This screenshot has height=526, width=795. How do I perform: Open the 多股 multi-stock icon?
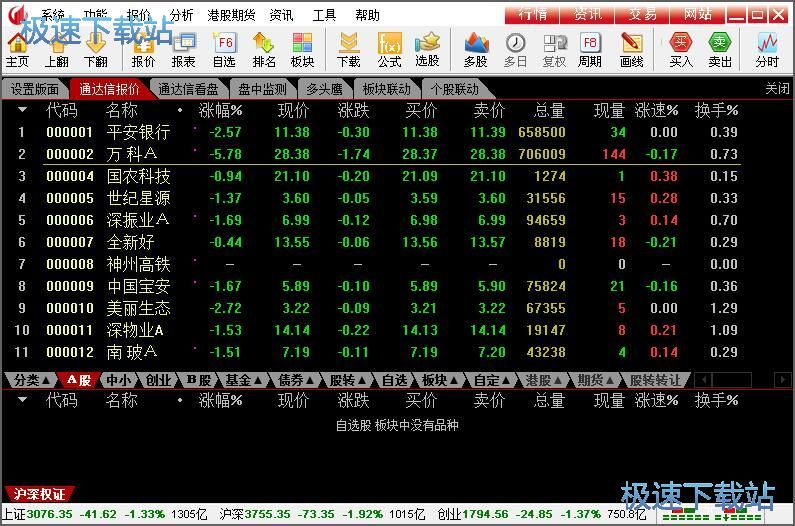(475, 50)
